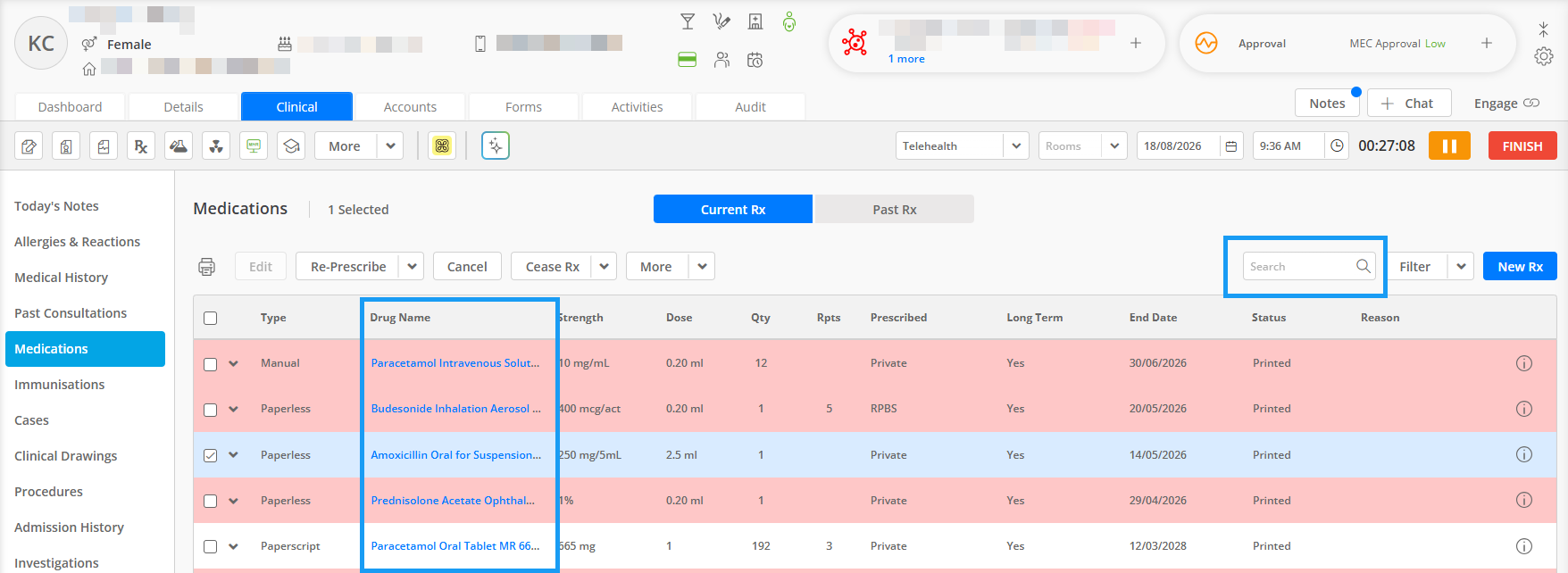Click the yellow highlighted toolbar icon
Viewport: 1568px width, 573px height.
click(x=442, y=146)
